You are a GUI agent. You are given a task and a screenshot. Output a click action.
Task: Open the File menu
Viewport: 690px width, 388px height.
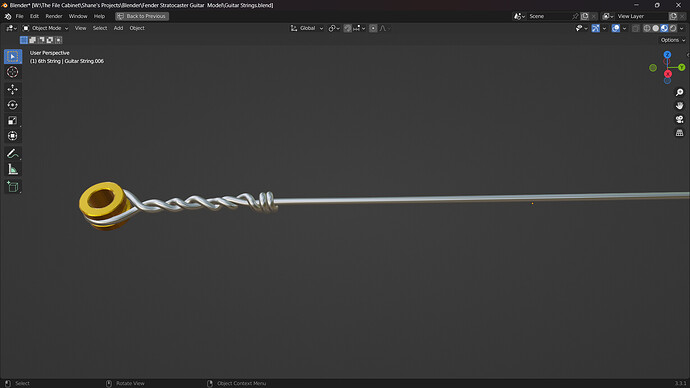pos(19,16)
